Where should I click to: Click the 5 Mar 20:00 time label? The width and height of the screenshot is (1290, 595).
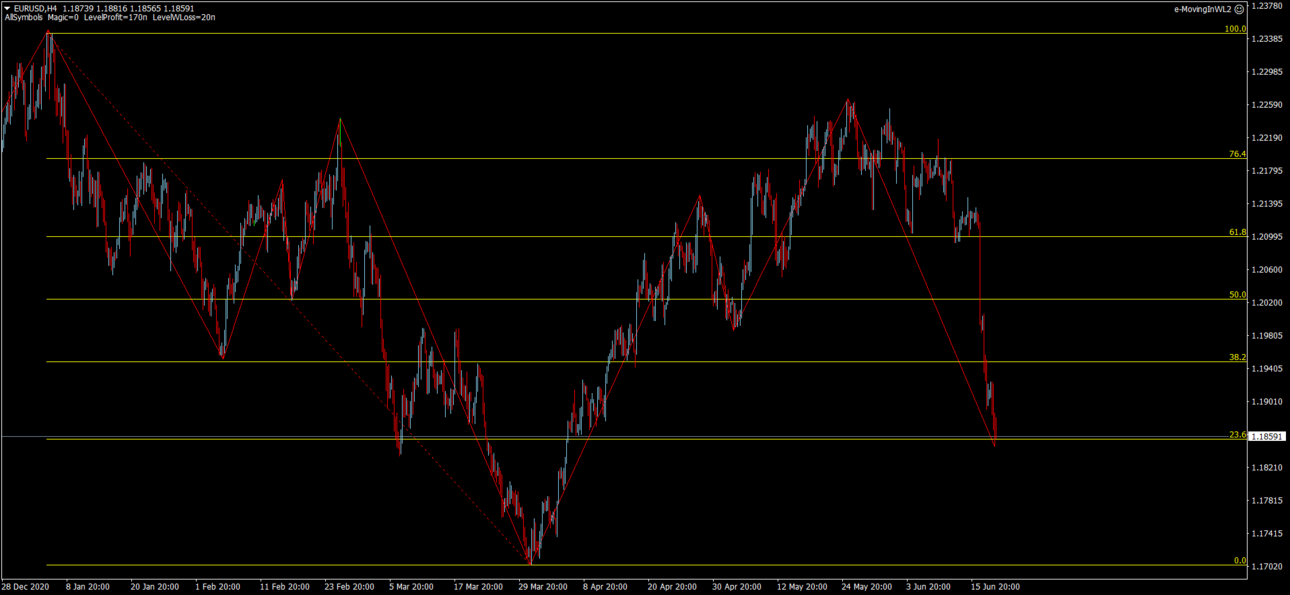pos(411,587)
